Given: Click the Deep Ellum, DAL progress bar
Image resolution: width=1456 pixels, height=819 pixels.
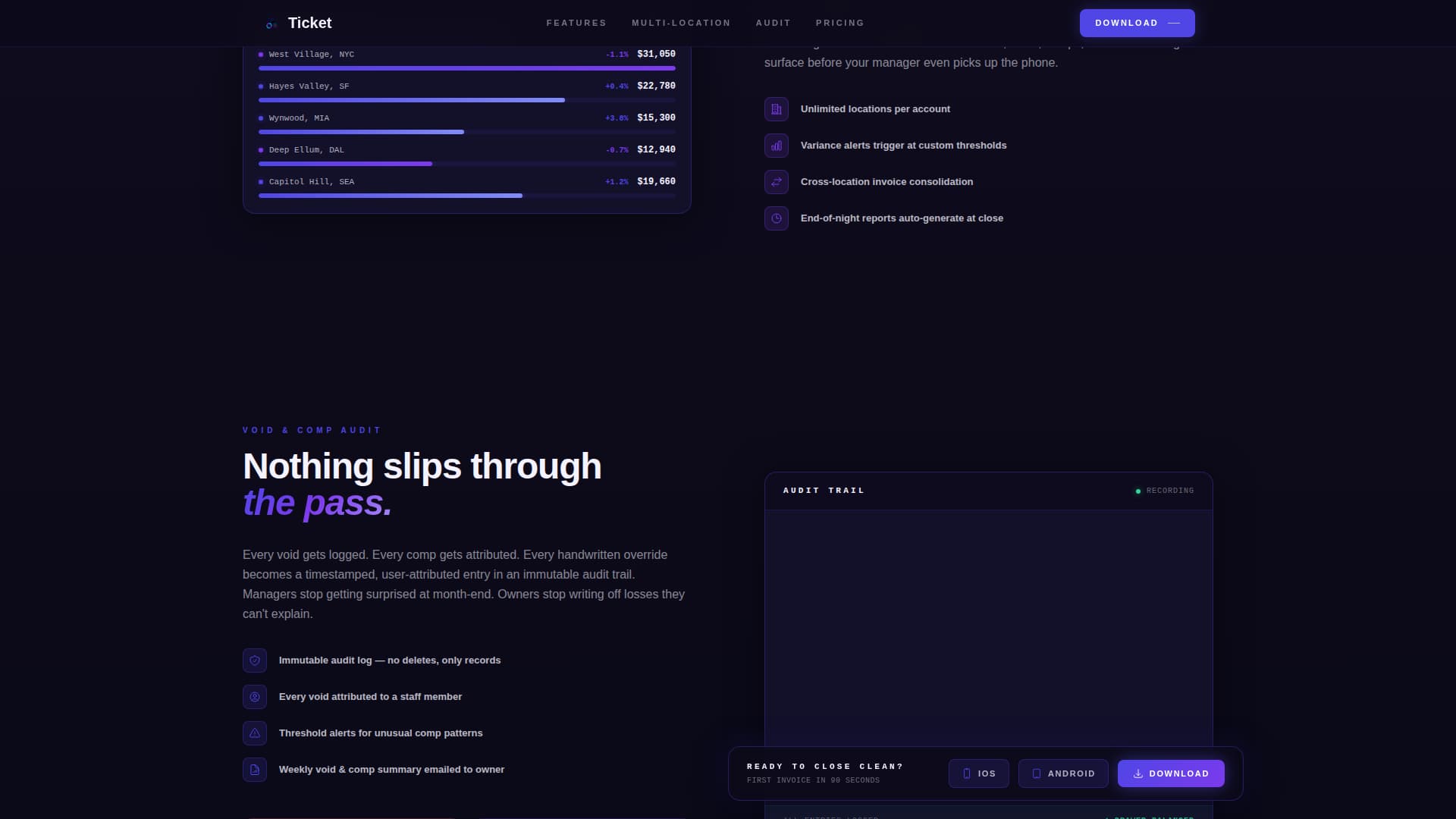Looking at the screenshot, I should coord(467,164).
